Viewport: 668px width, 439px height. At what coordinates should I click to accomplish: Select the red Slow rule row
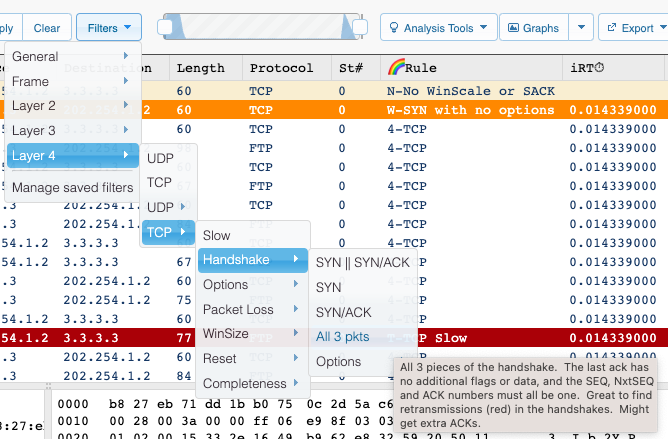(x=334, y=338)
